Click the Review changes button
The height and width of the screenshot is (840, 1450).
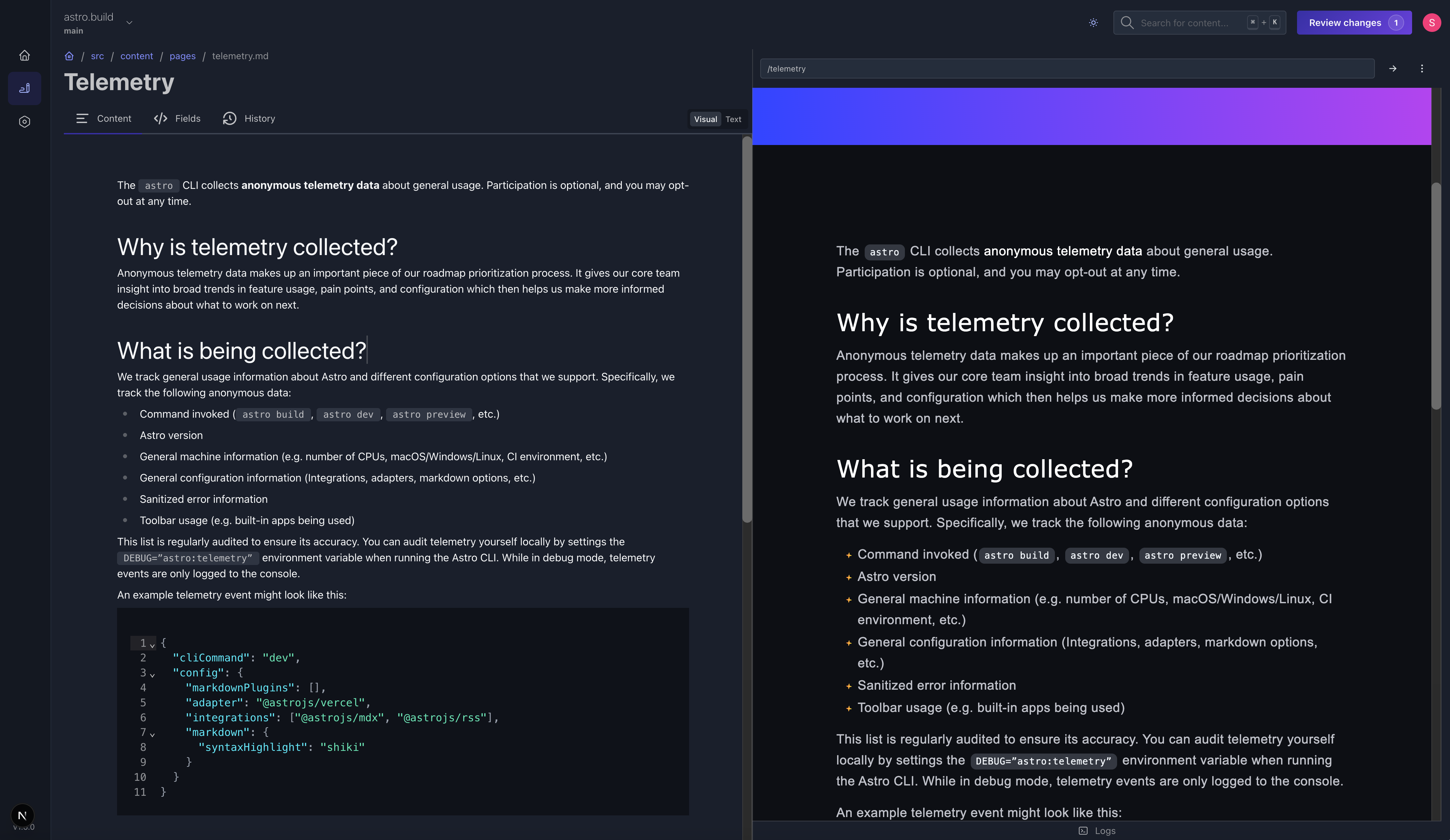[x=1354, y=22]
